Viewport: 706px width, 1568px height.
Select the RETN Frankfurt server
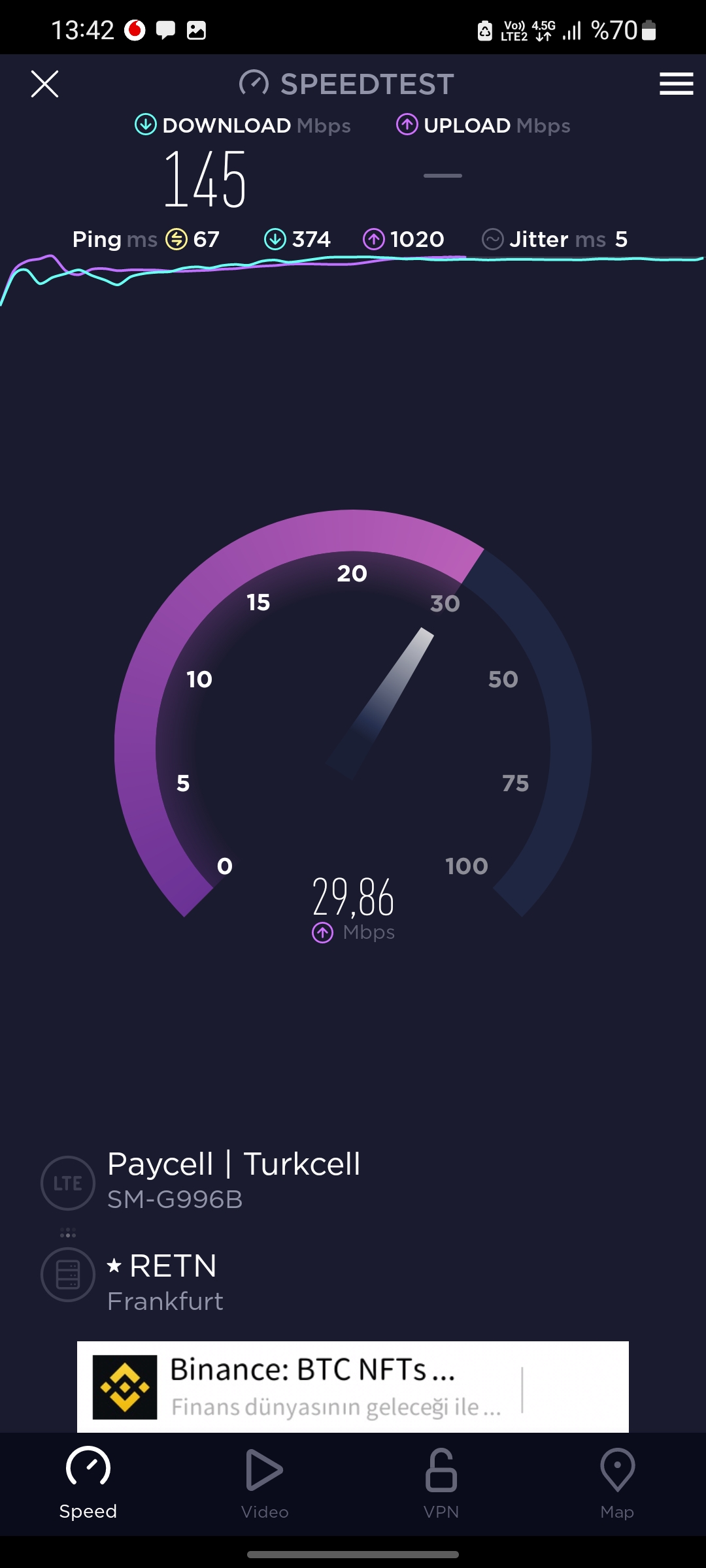pos(165,1282)
